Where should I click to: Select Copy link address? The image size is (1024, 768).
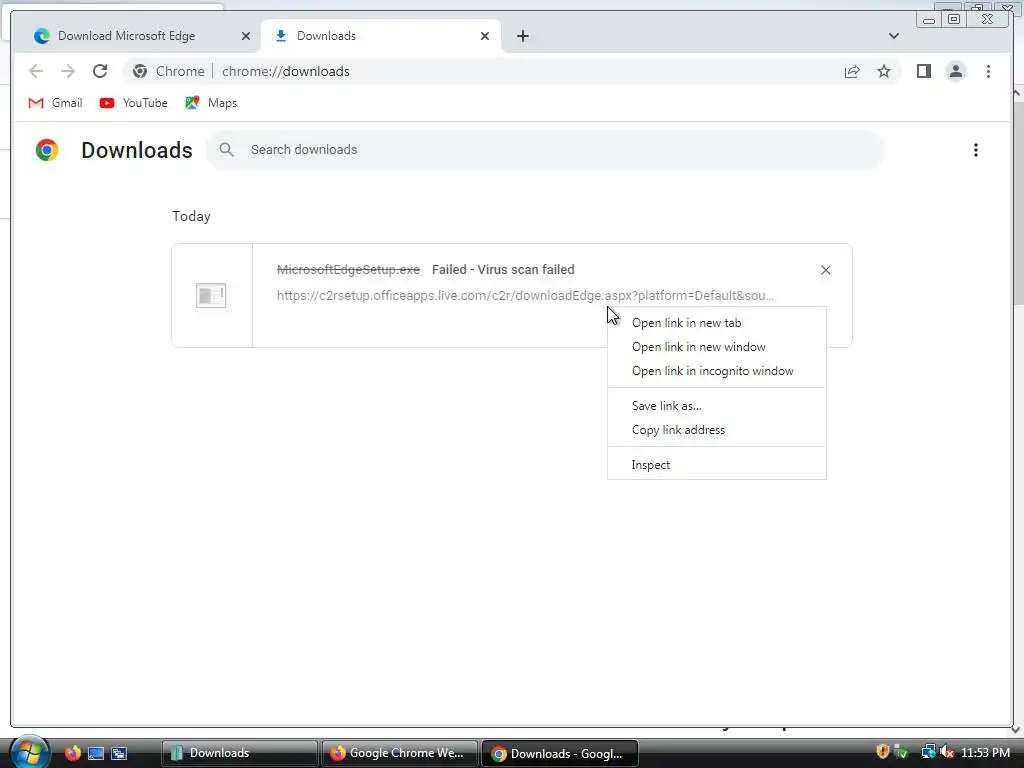[x=716, y=430]
